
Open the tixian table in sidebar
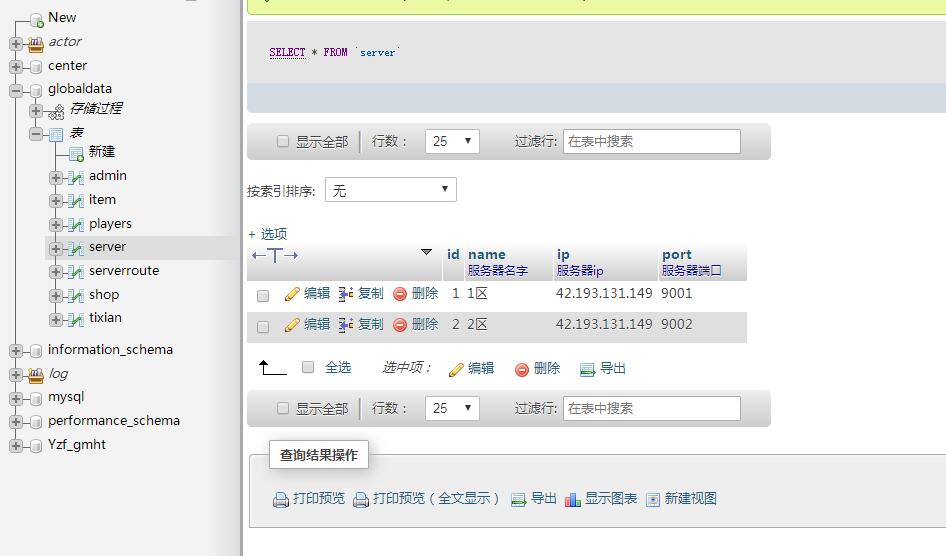pyautogui.click(x=105, y=318)
